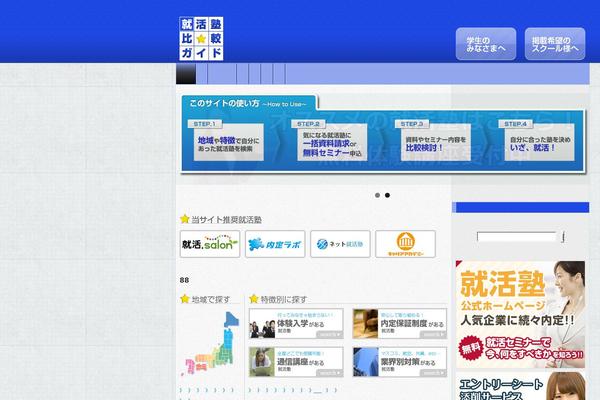Click the 特徴別に探す heading text
Screen dimensions: 600x400
click(x=284, y=300)
